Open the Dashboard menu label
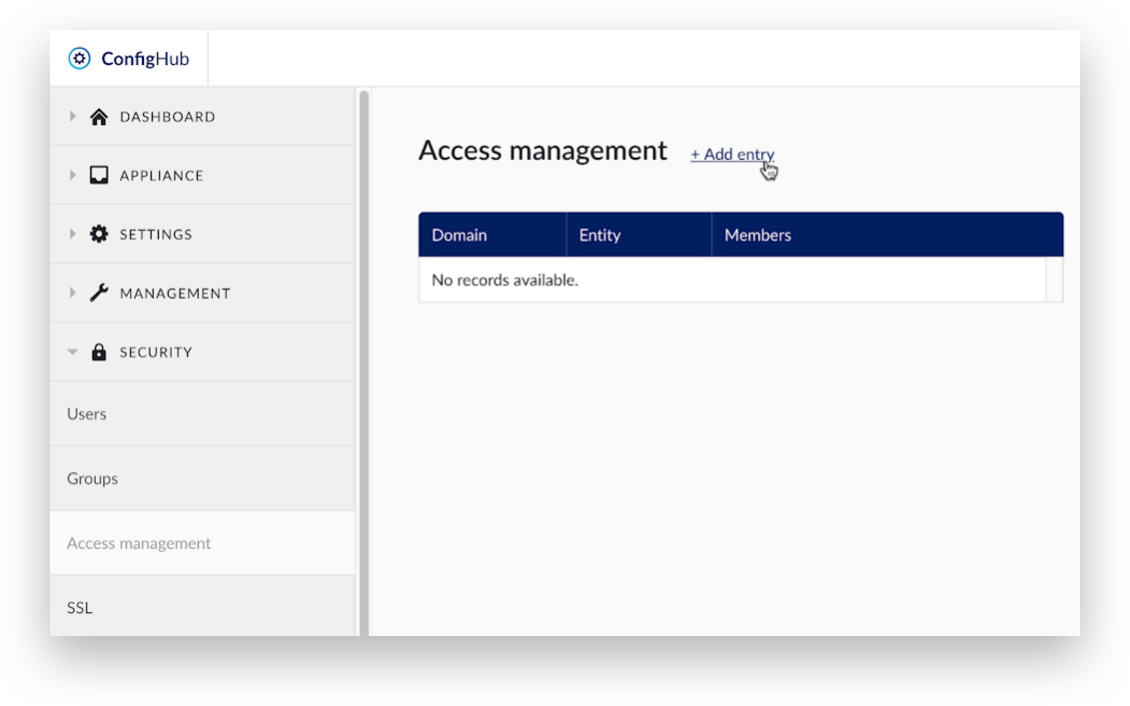1130x706 pixels. click(x=167, y=117)
